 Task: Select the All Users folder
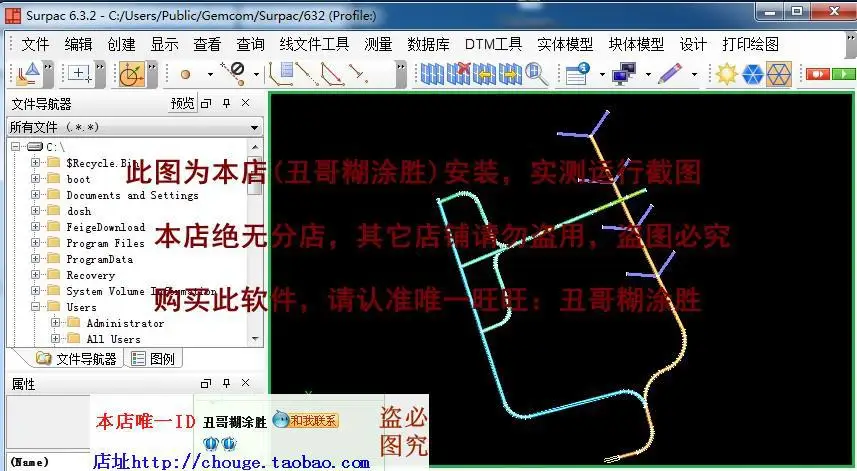(114, 339)
